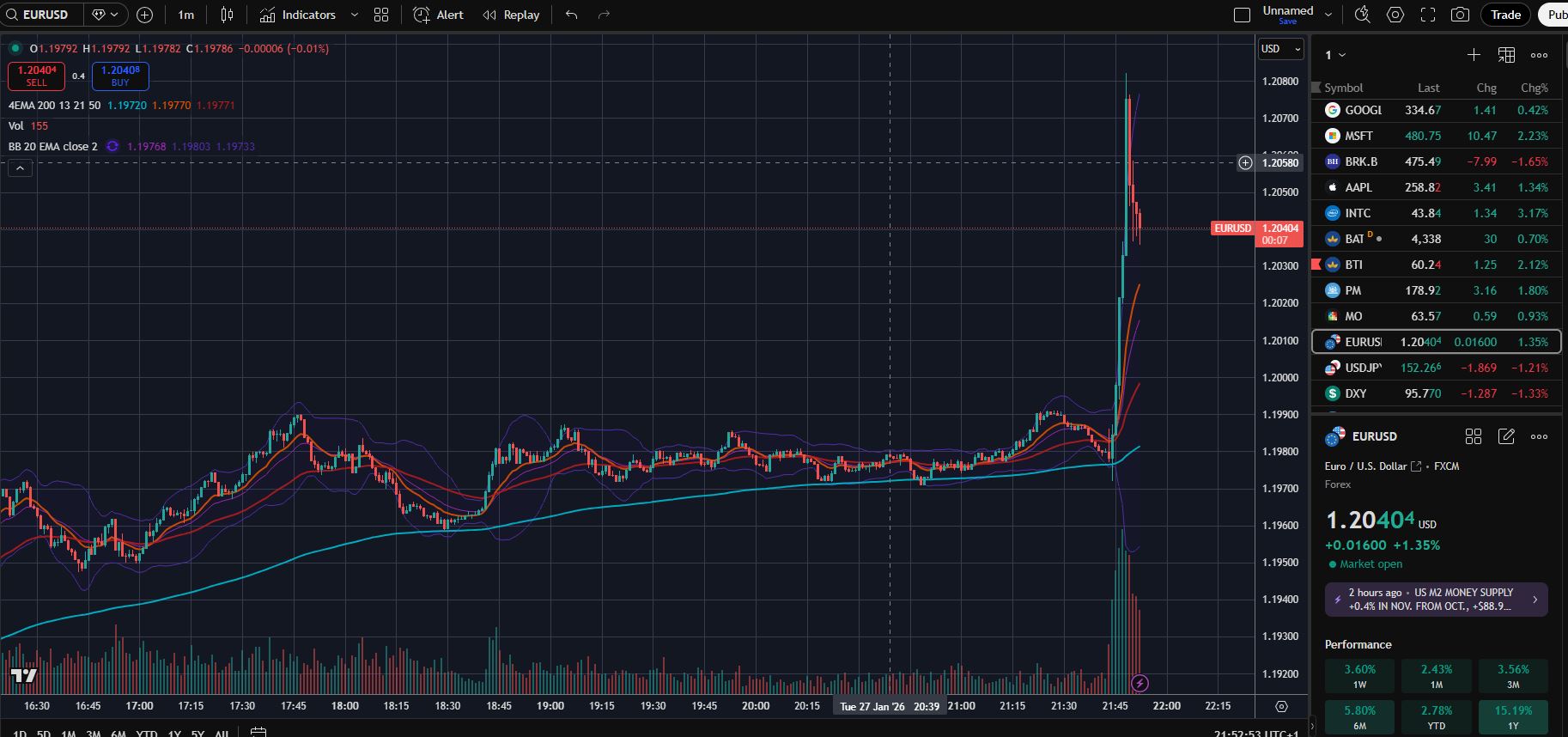The image size is (1568, 737).
Task: Click the BUY button at 1.20408
Action: click(120, 76)
